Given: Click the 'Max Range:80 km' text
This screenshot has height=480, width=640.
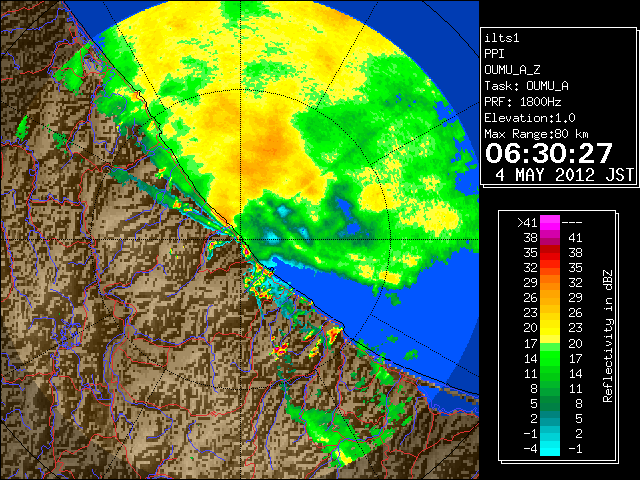Looking at the screenshot, I should tap(536, 134).
